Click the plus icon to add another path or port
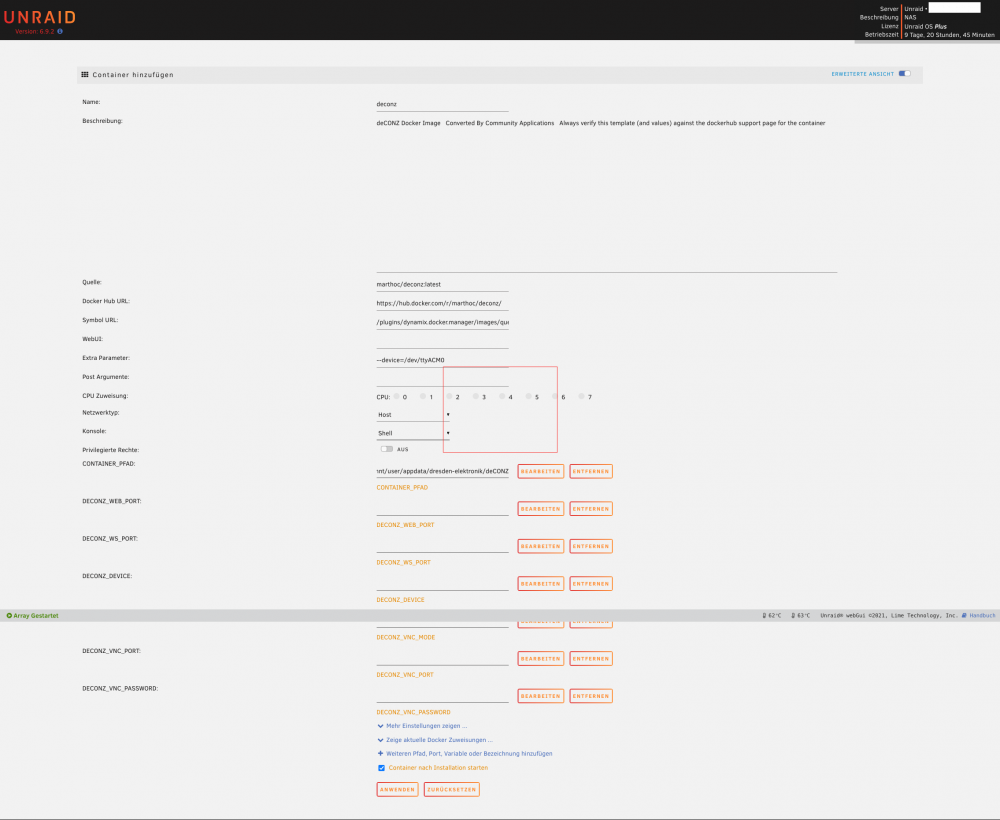1000x820 pixels. point(381,753)
